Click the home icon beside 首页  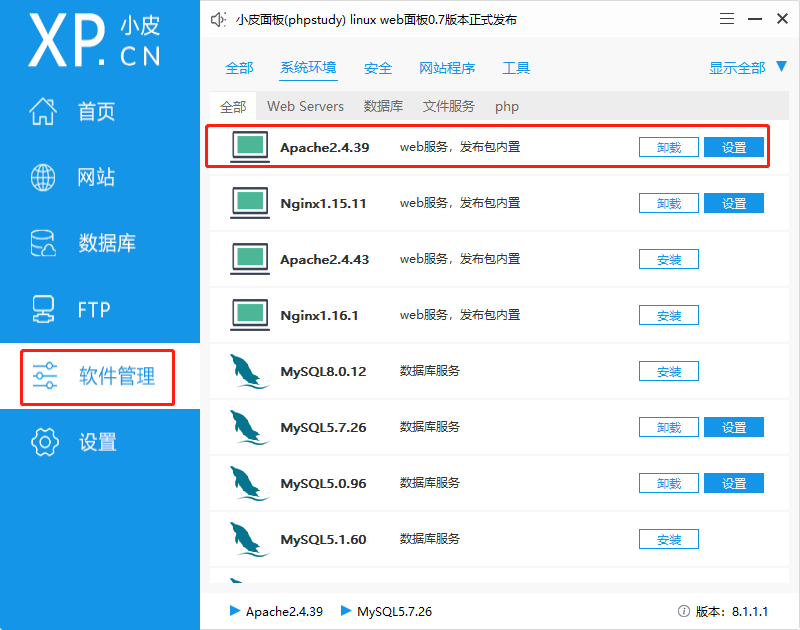(x=43, y=111)
